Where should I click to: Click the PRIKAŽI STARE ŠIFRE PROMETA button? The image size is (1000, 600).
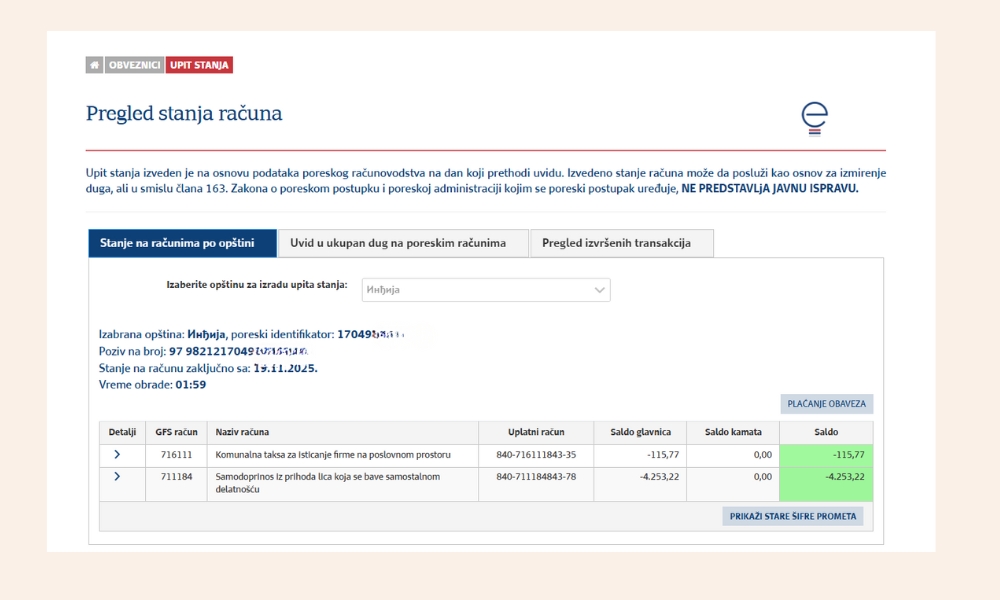794,515
